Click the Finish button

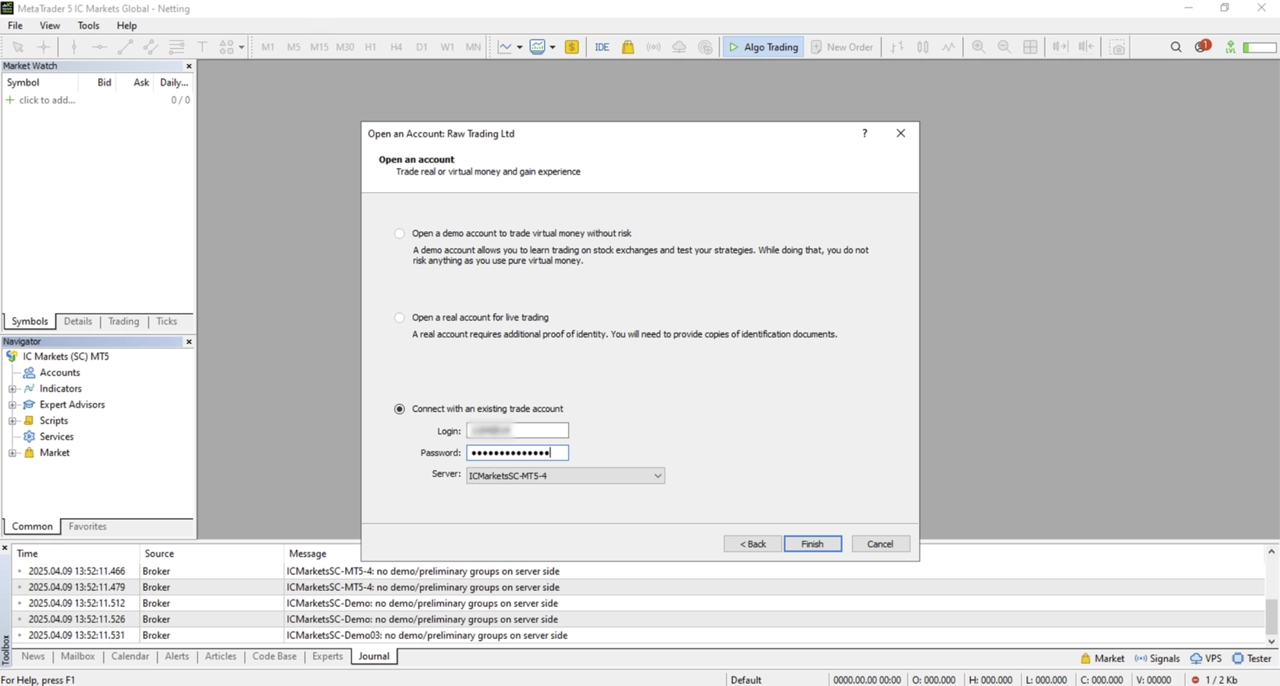click(x=812, y=544)
